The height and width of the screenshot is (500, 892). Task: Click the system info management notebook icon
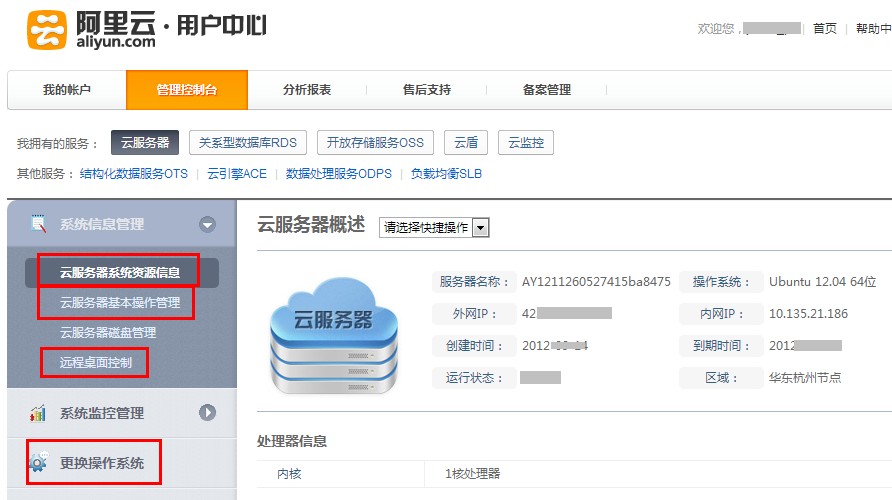39,223
